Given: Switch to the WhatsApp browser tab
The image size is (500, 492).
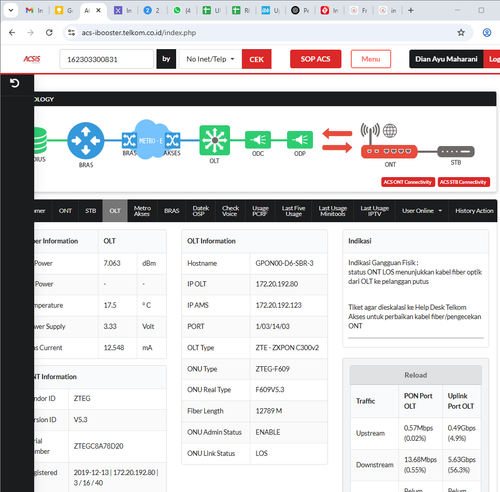Looking at the screenshot, I should point(182,10).
